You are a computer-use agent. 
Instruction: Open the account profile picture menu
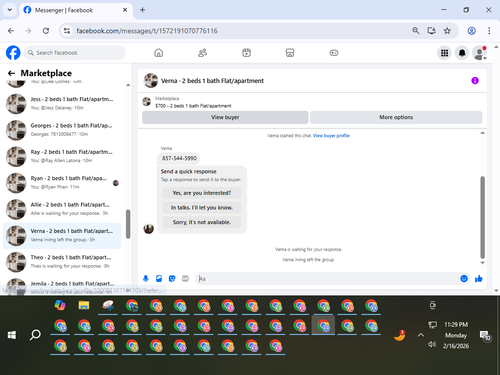pos(480,53)
